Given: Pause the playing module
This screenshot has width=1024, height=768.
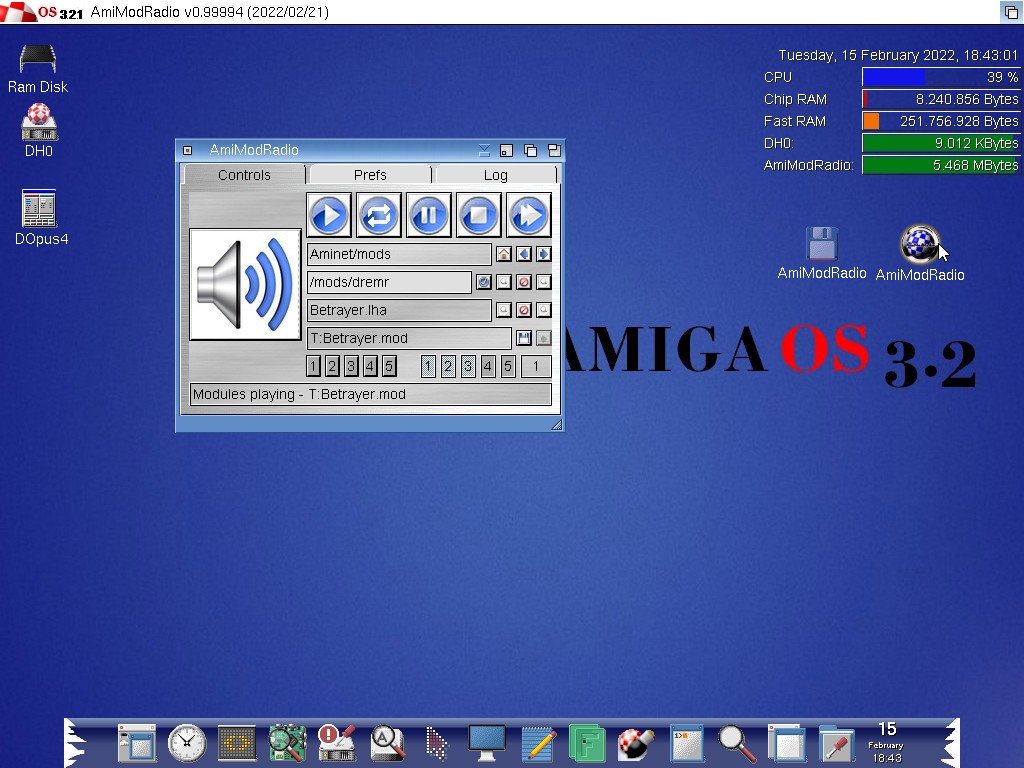Looking at the screenshot, I should point(429,215).
